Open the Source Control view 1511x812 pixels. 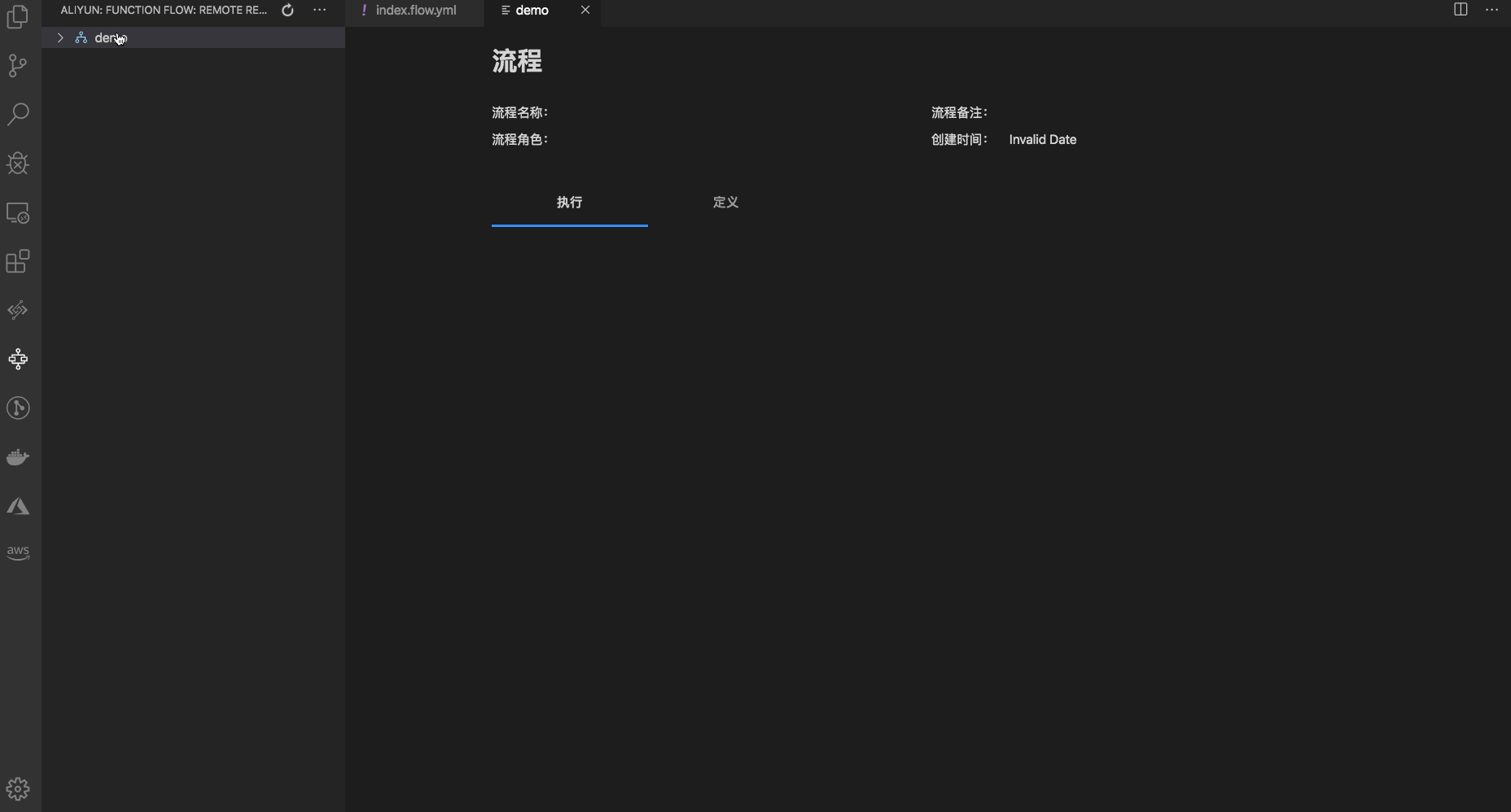tap(18, 66)
